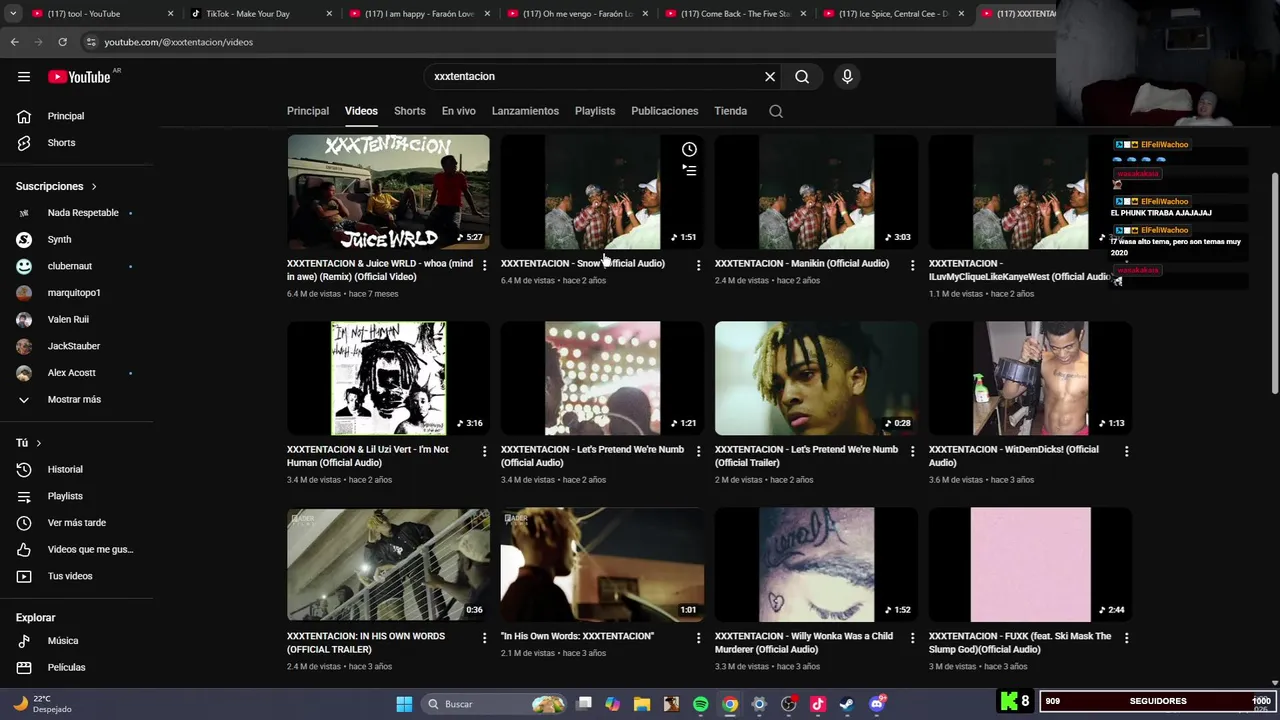Open Spotify from the taskbar
Viewport: 1280px width, 720px height.
(701, 704)
